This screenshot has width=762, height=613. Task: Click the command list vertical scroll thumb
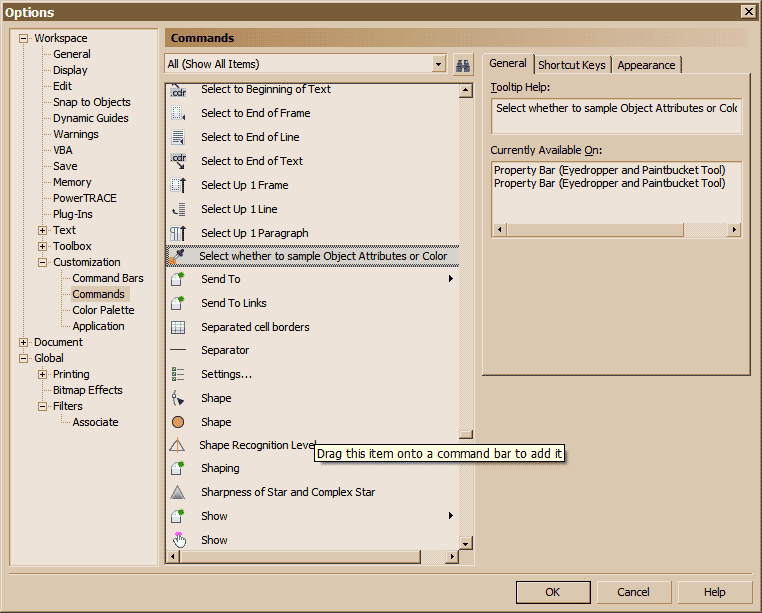click(x=466, y=435)
